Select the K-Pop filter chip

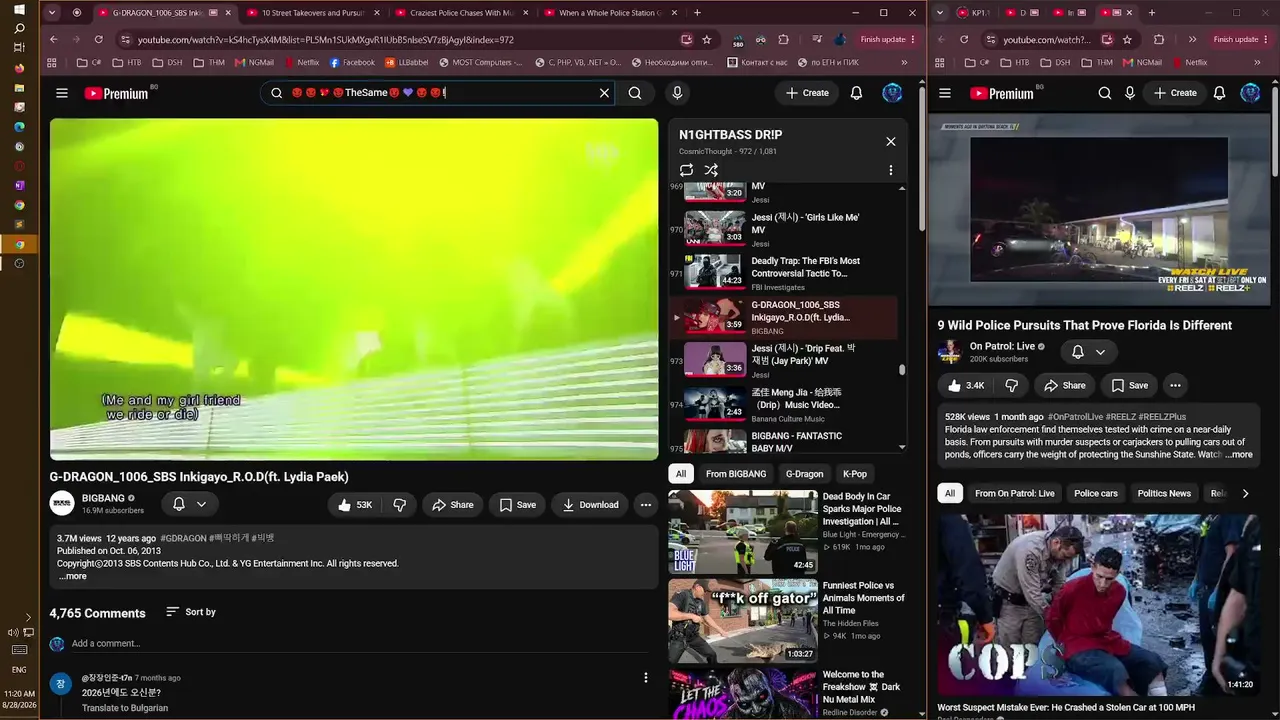[x=855, y=474]
